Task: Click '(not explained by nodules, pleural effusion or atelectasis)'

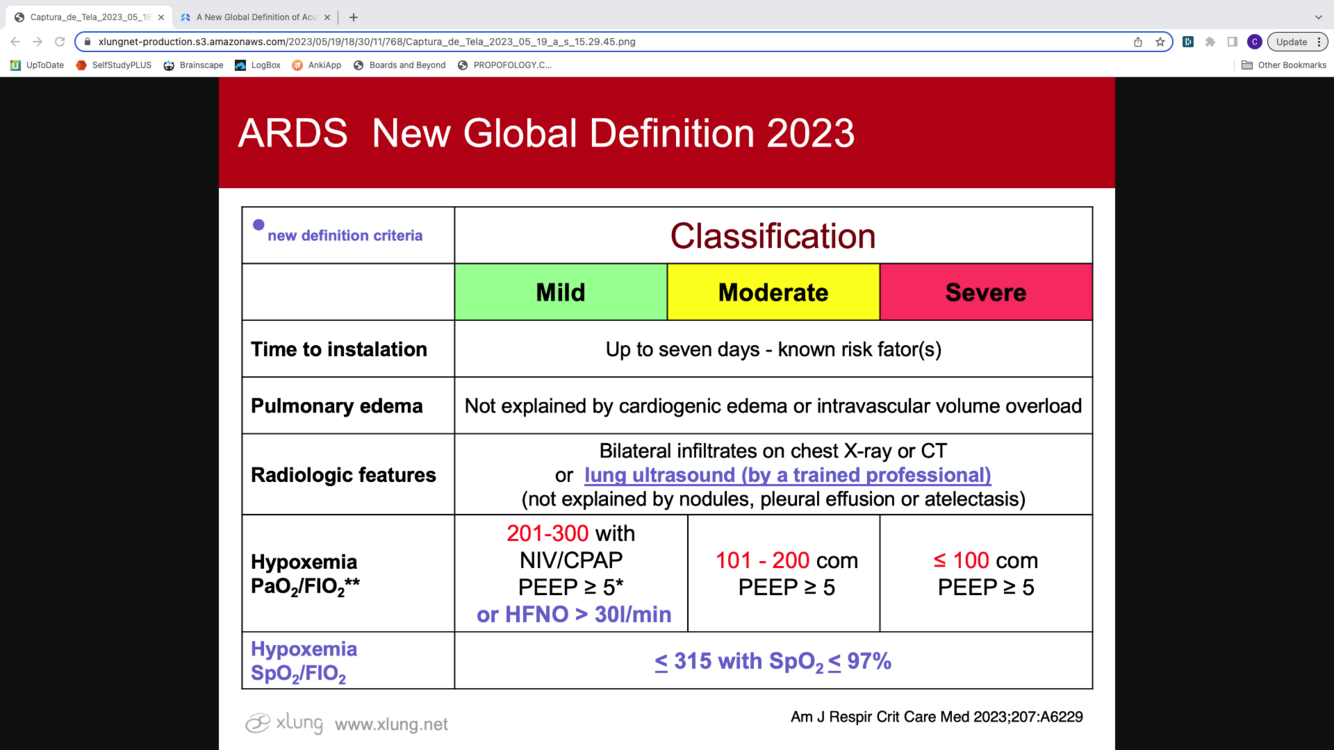Action: click(x=773, y=499)
